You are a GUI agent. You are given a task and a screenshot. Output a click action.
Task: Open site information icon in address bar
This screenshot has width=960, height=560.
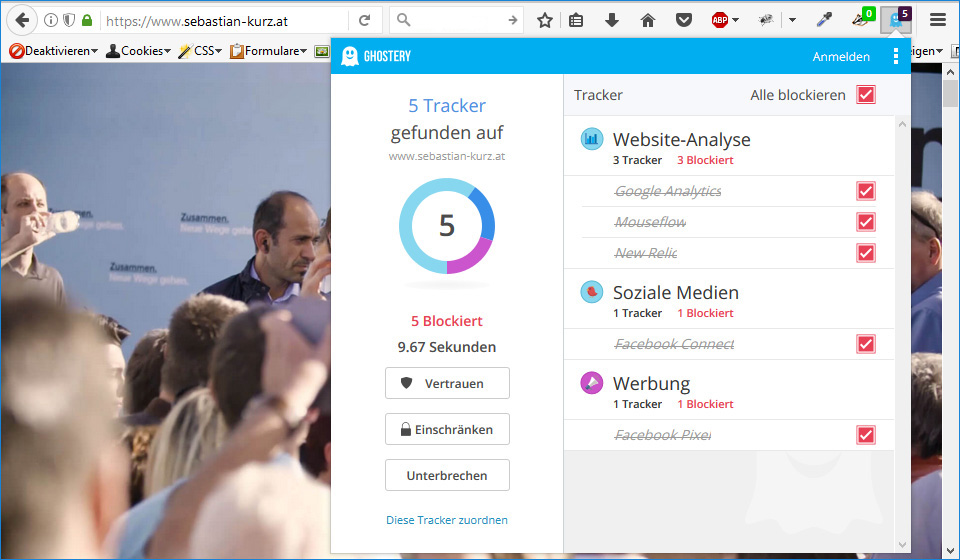(x=51, y=20)
